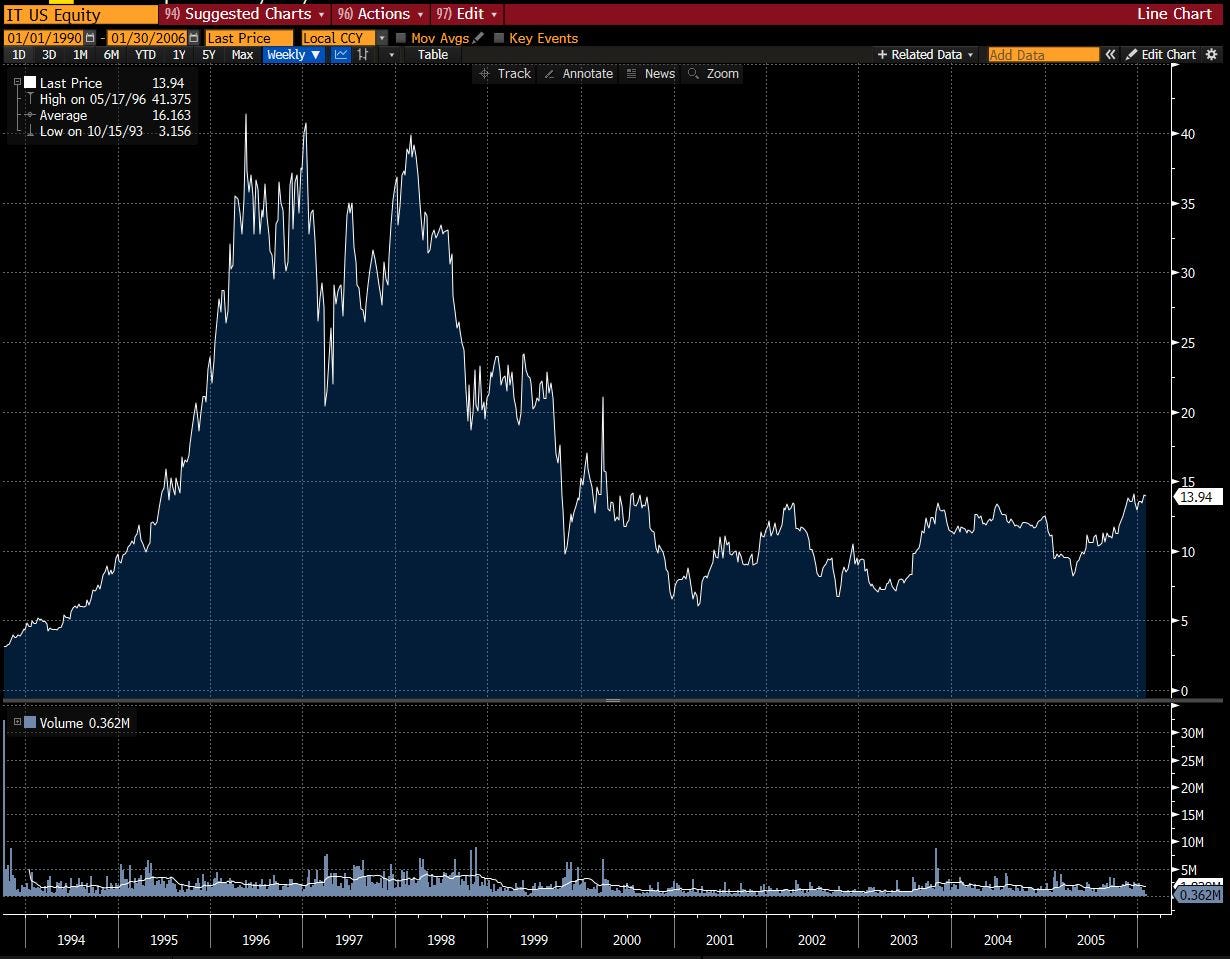Click the 1996 label on time axis
The image size is (1230, 959).
click(256, 940)
